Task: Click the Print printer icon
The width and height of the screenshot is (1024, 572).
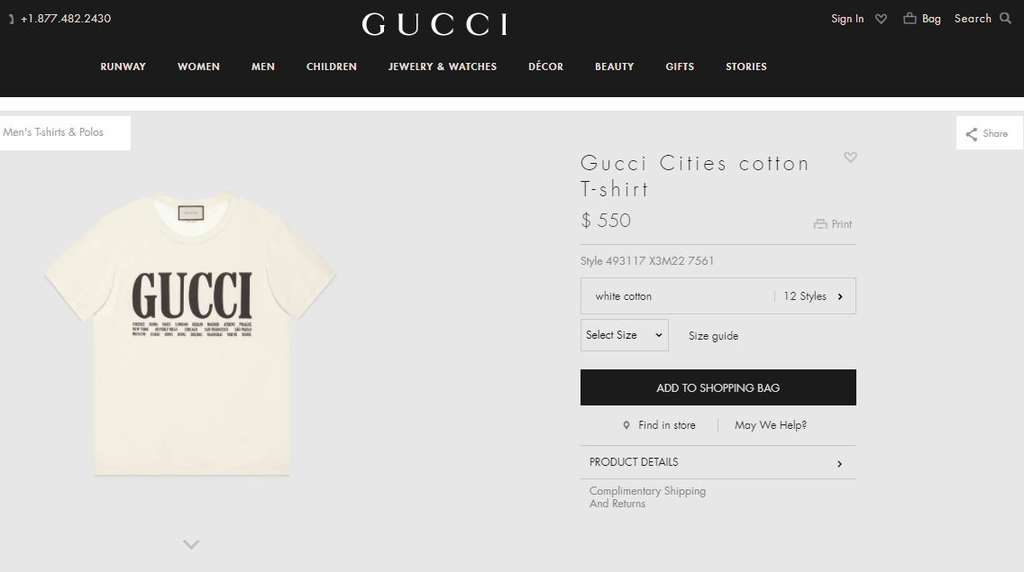Action: point(820,224)
